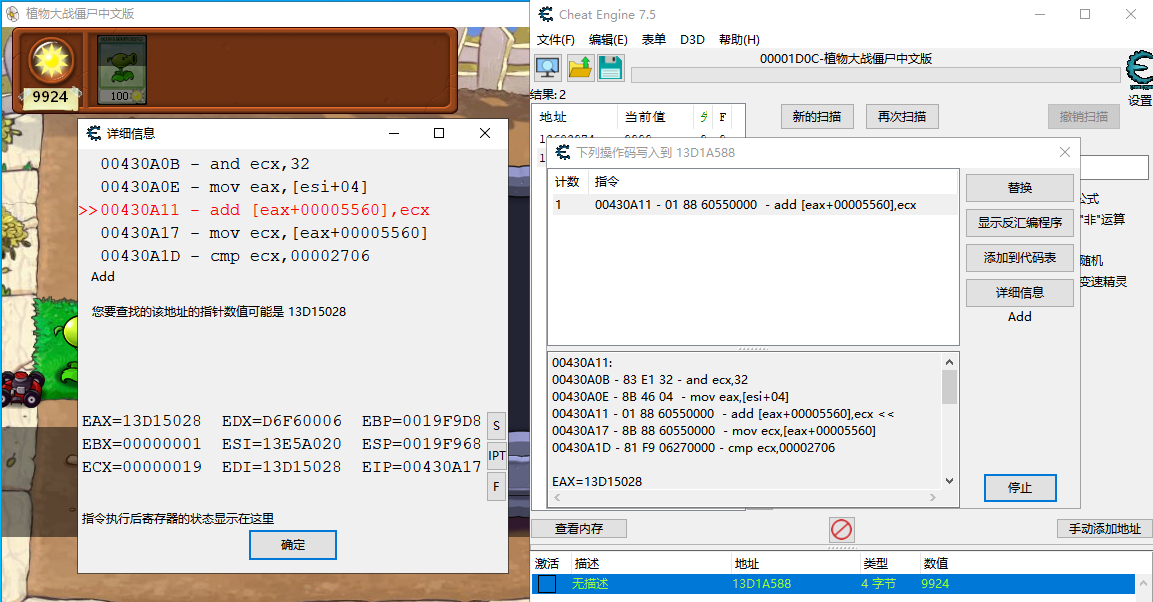Screen dimensions: 1153x602
Task: Click the EAX=13D15028 register in details dialog
Action: coord(141,421)
